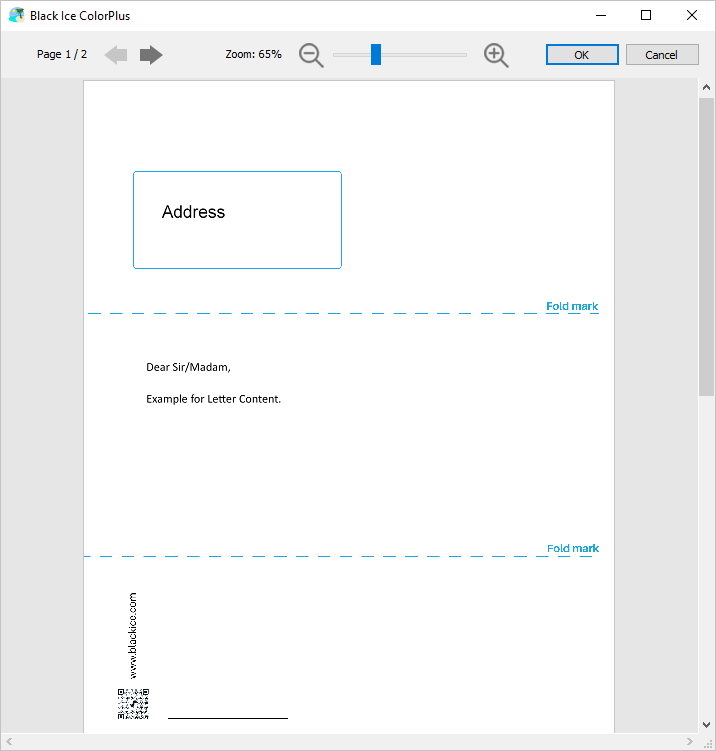Select the Address box on the page
Screen dimensions: 716x751
tap(237, 220)
